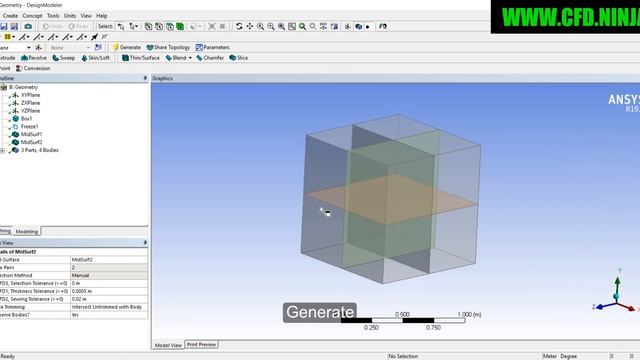The image size is (640, 360).
Task: Open the View menu
Action: pyautogui.click(x=86, y=16)
